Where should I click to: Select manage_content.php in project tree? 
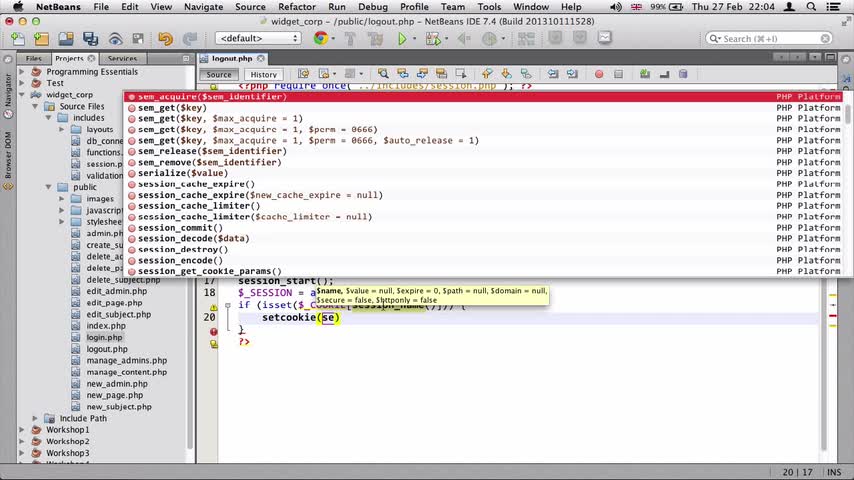pos(126,372)
